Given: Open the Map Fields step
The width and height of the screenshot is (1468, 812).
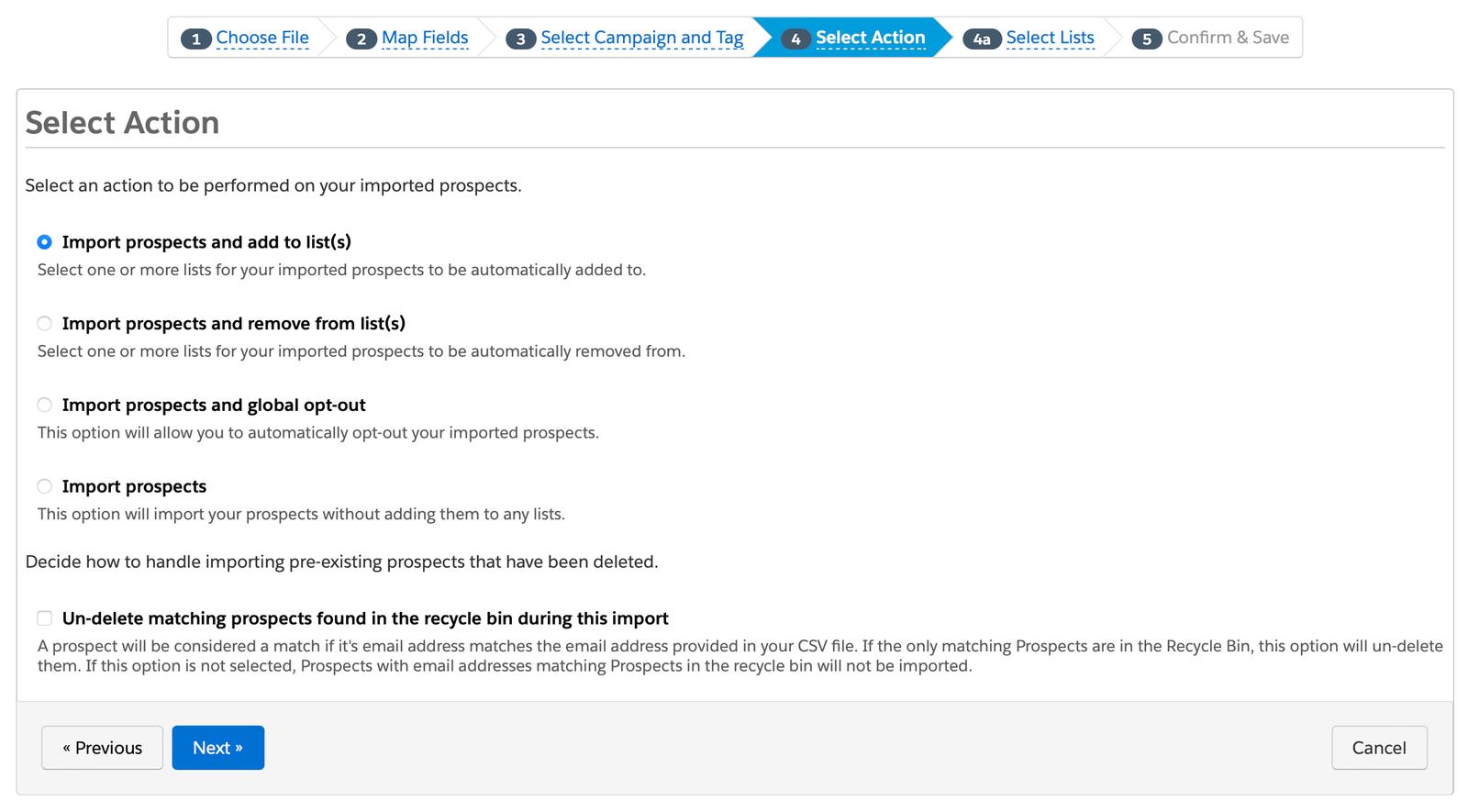Looking at the screenshot, I should click(425, 38).
